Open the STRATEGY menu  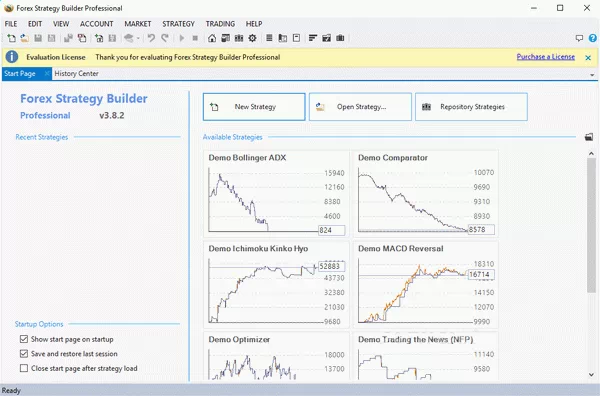(178, 24)
